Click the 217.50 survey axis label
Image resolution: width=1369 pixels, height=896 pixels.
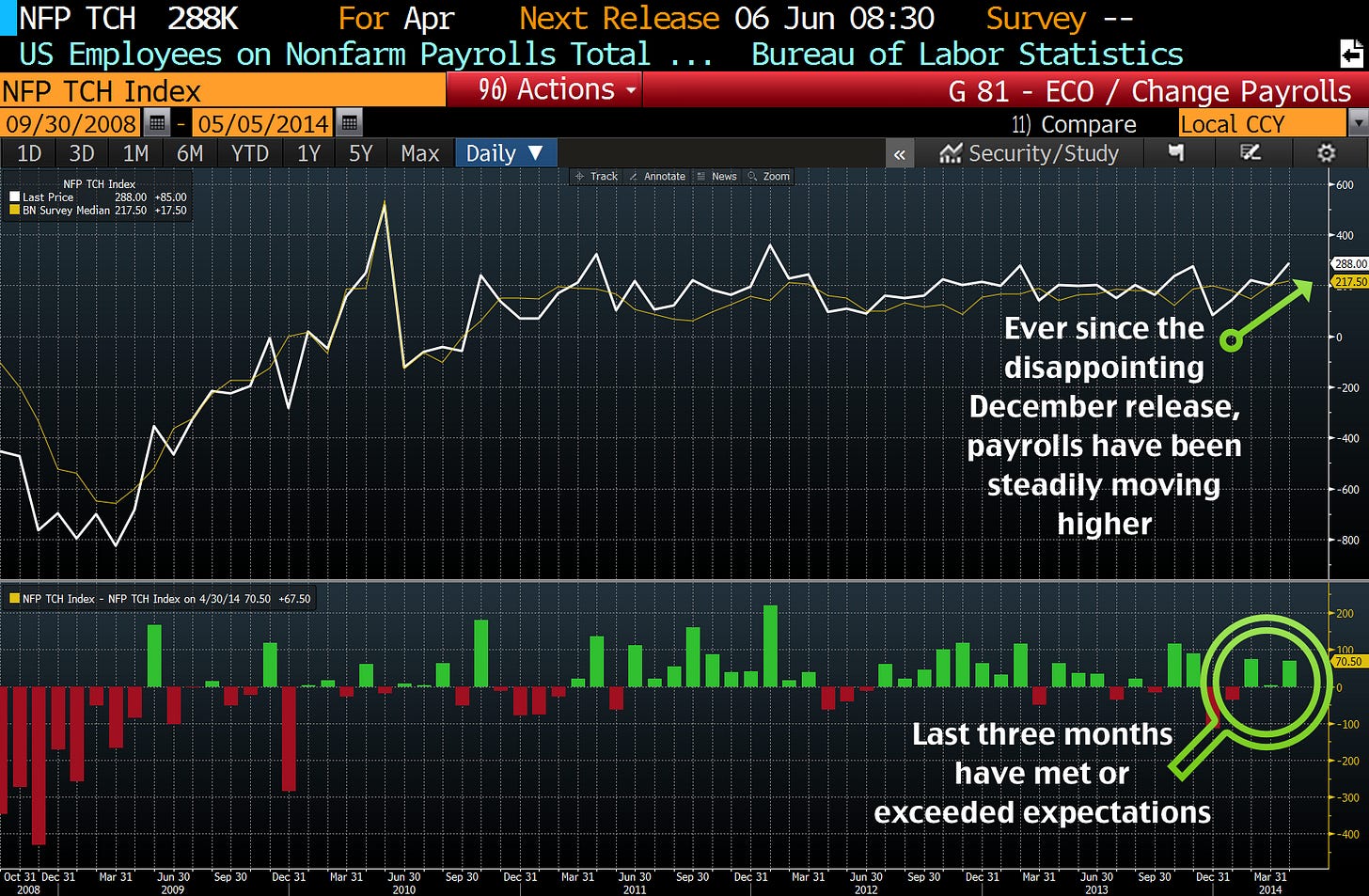click(1350, 281)
